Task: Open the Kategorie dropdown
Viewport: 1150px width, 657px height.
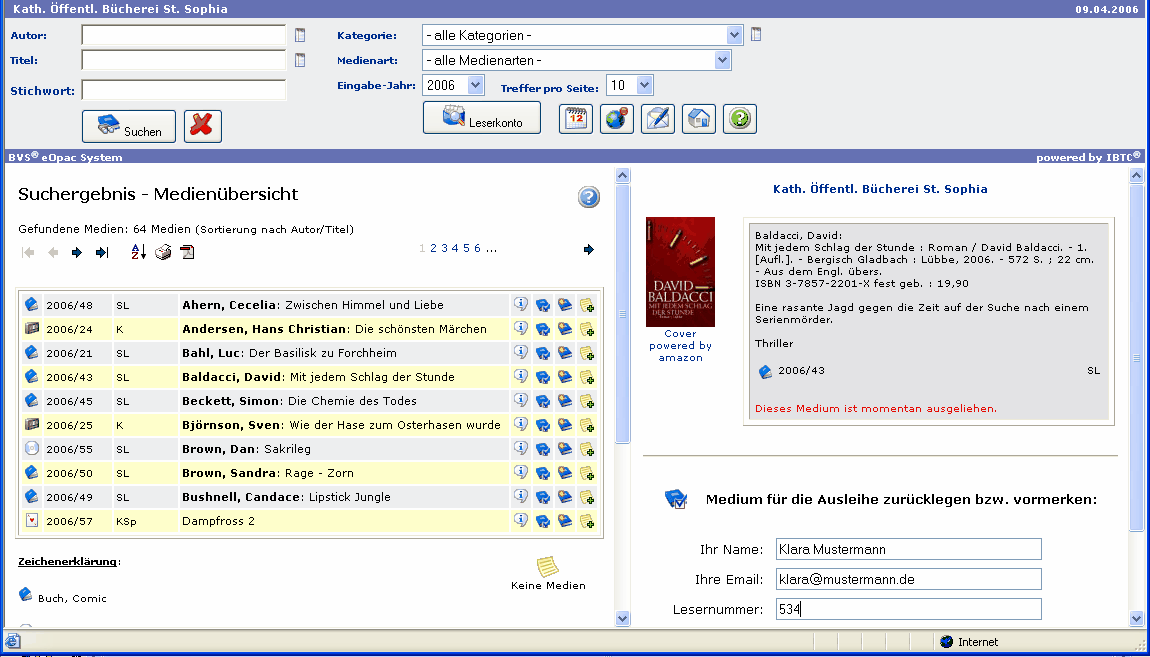Action: pos(735,36)
